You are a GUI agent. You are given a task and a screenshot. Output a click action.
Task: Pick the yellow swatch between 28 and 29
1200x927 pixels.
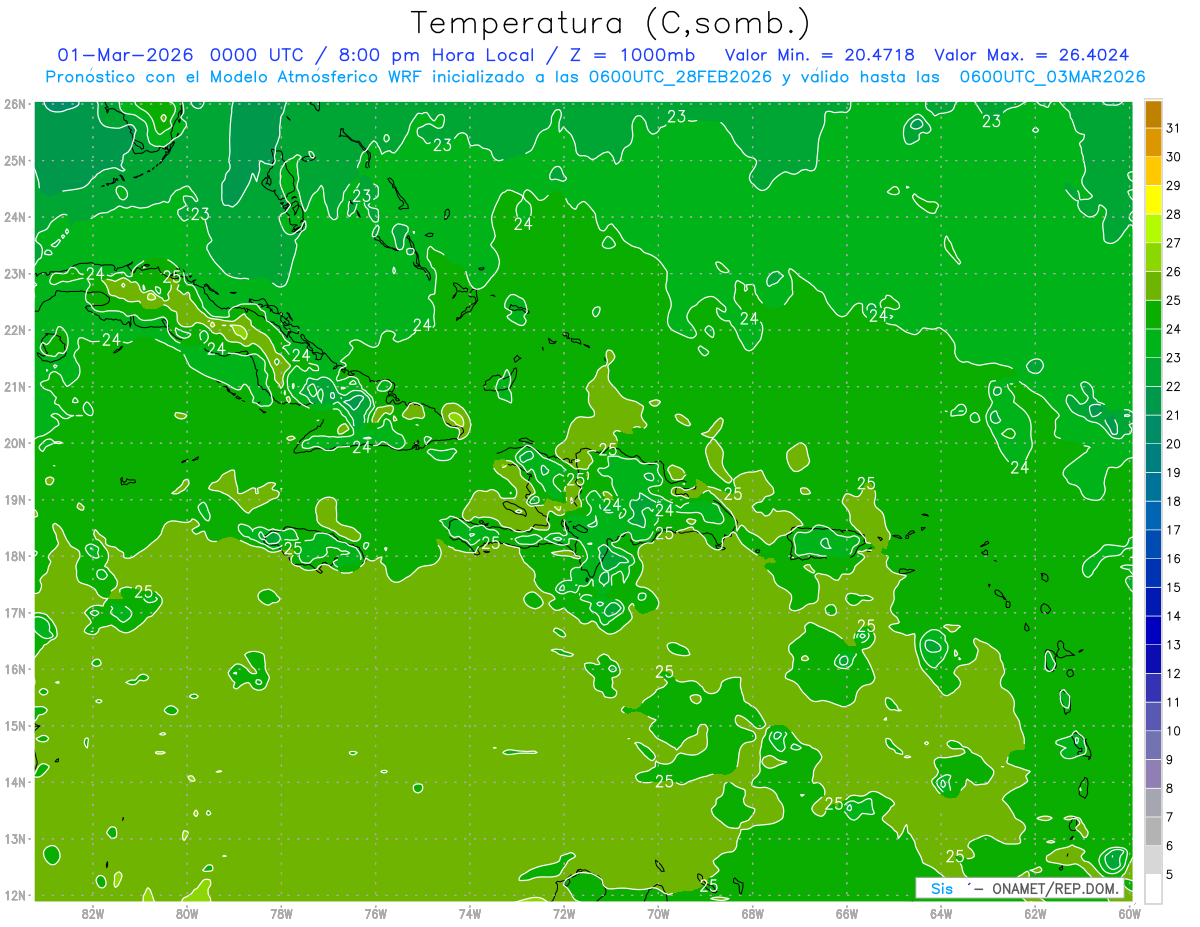click(x=1153, y=200)
